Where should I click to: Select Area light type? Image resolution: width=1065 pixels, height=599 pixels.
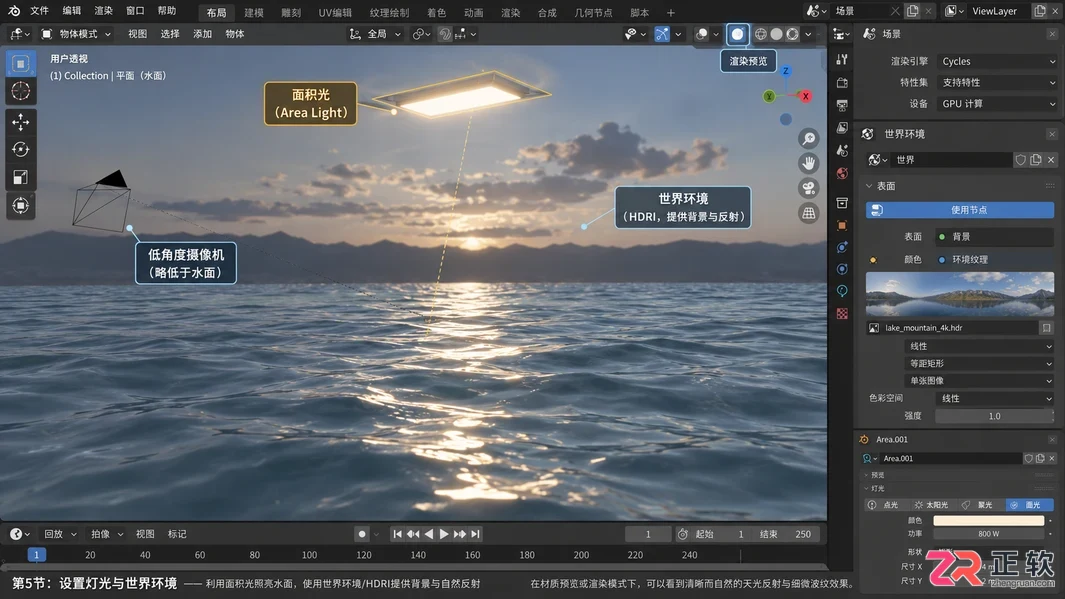[x=1028, y=505]
